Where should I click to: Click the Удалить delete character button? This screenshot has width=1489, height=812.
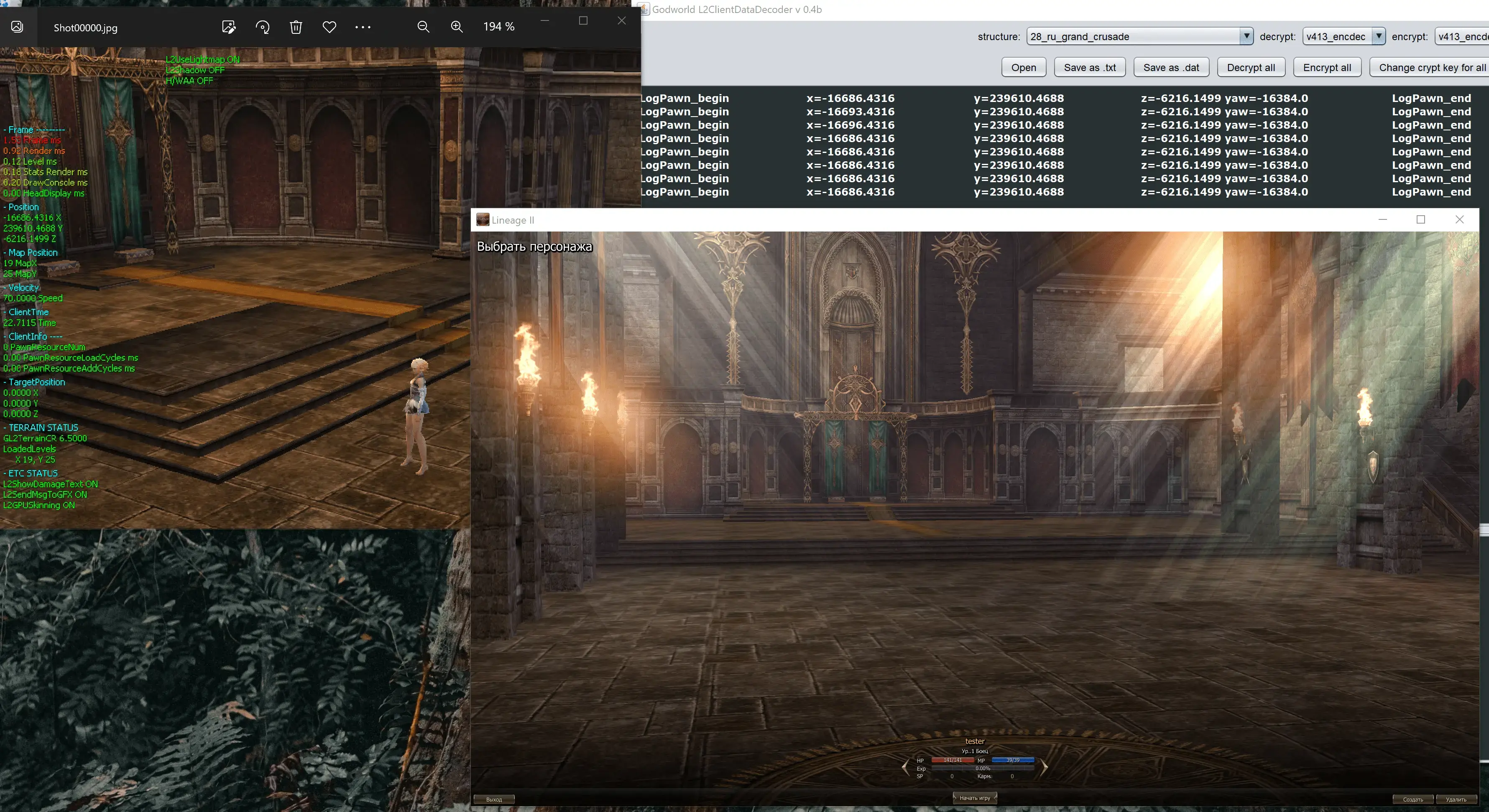(x=1456, y=799)
